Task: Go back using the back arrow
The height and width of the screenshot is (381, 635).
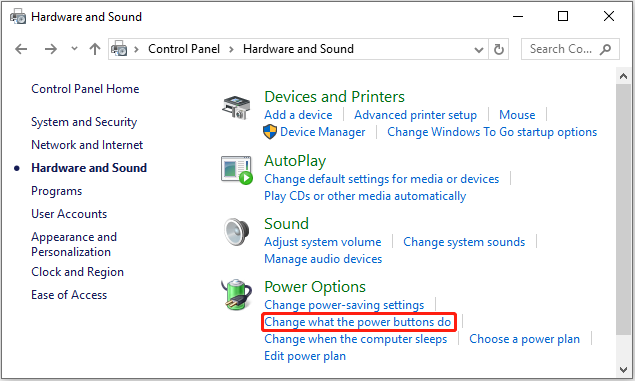Action: coord(21,49)
